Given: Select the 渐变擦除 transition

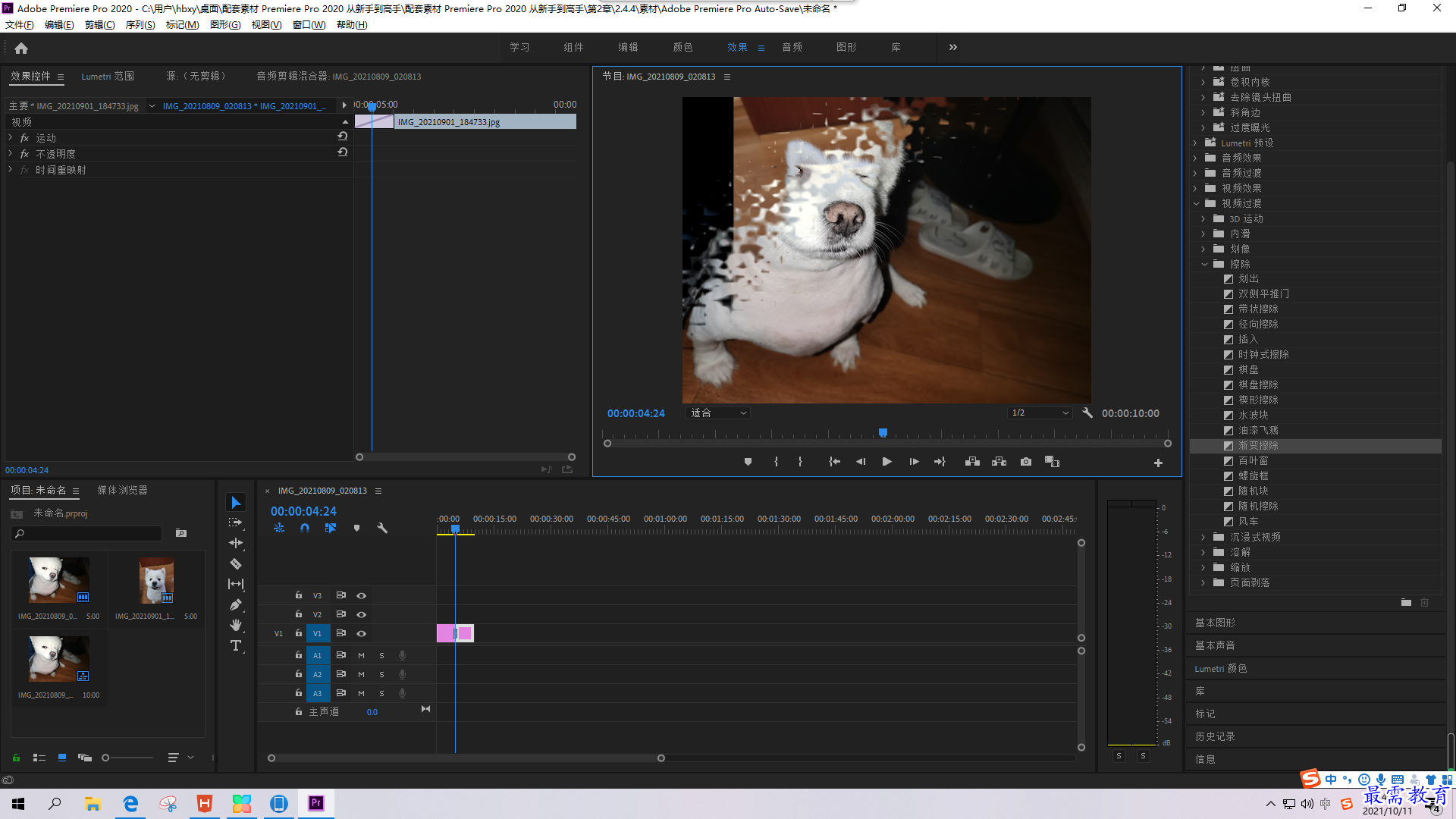Looking at the screenshot, I should click(x=1258, y=446).
